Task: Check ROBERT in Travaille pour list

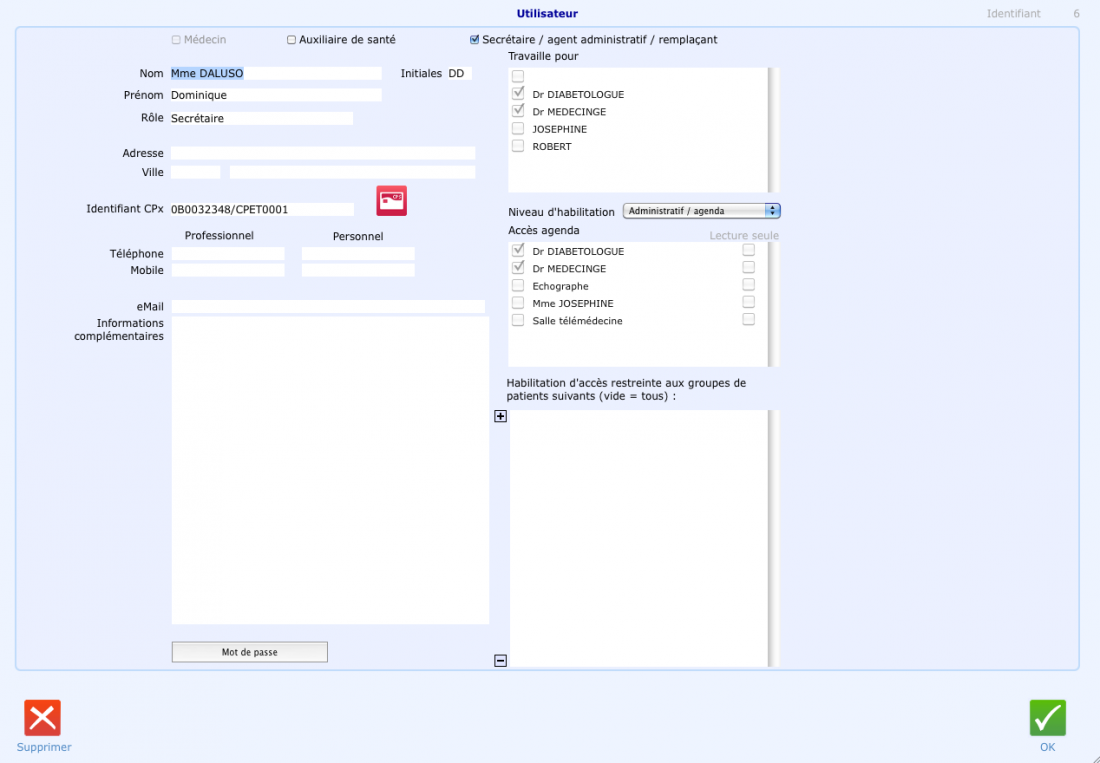Action: click(x=518, y=146)
